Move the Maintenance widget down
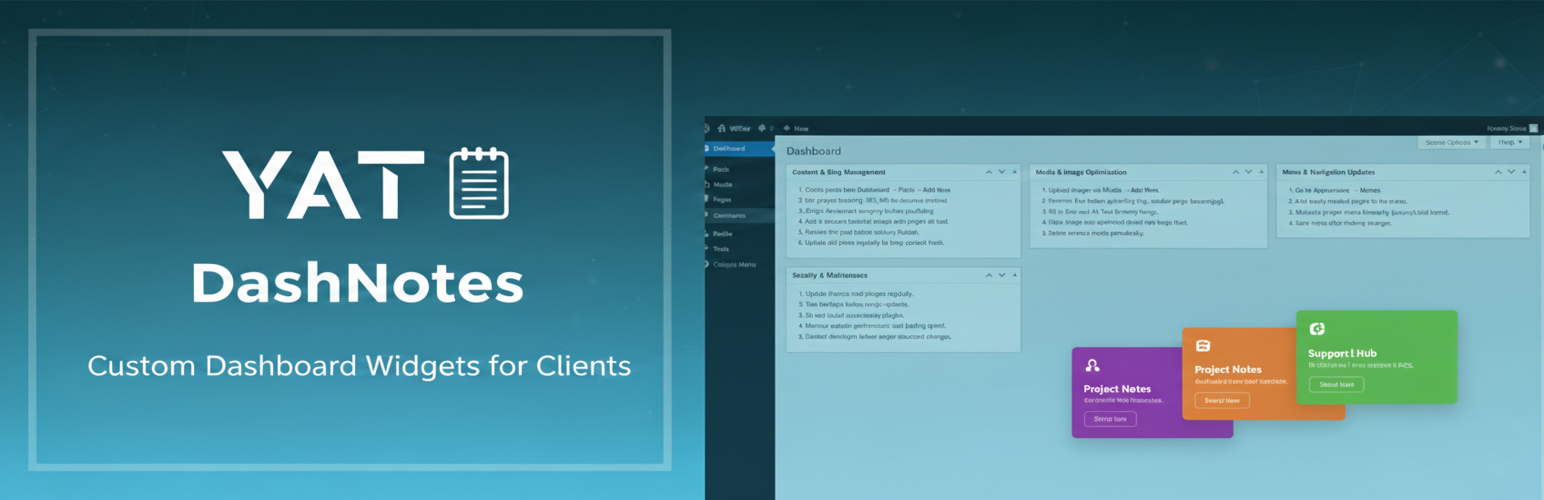The width and height of the screenshot is (1544, 500). [1001, 275]
